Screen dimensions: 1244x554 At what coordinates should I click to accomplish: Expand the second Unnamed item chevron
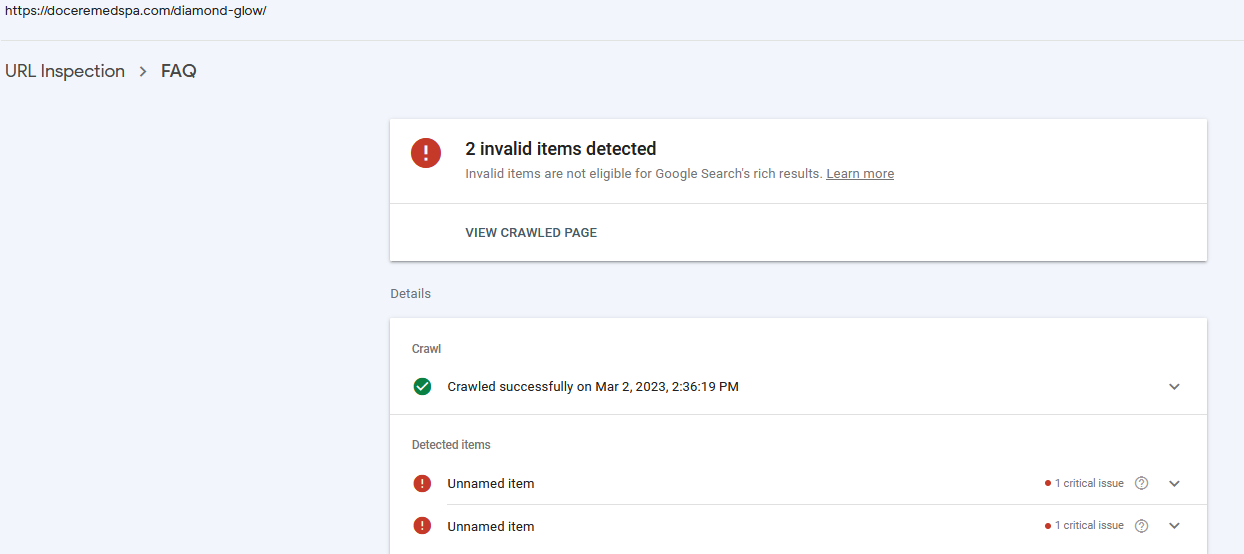pyautogui.click(x=1174, y=526)
